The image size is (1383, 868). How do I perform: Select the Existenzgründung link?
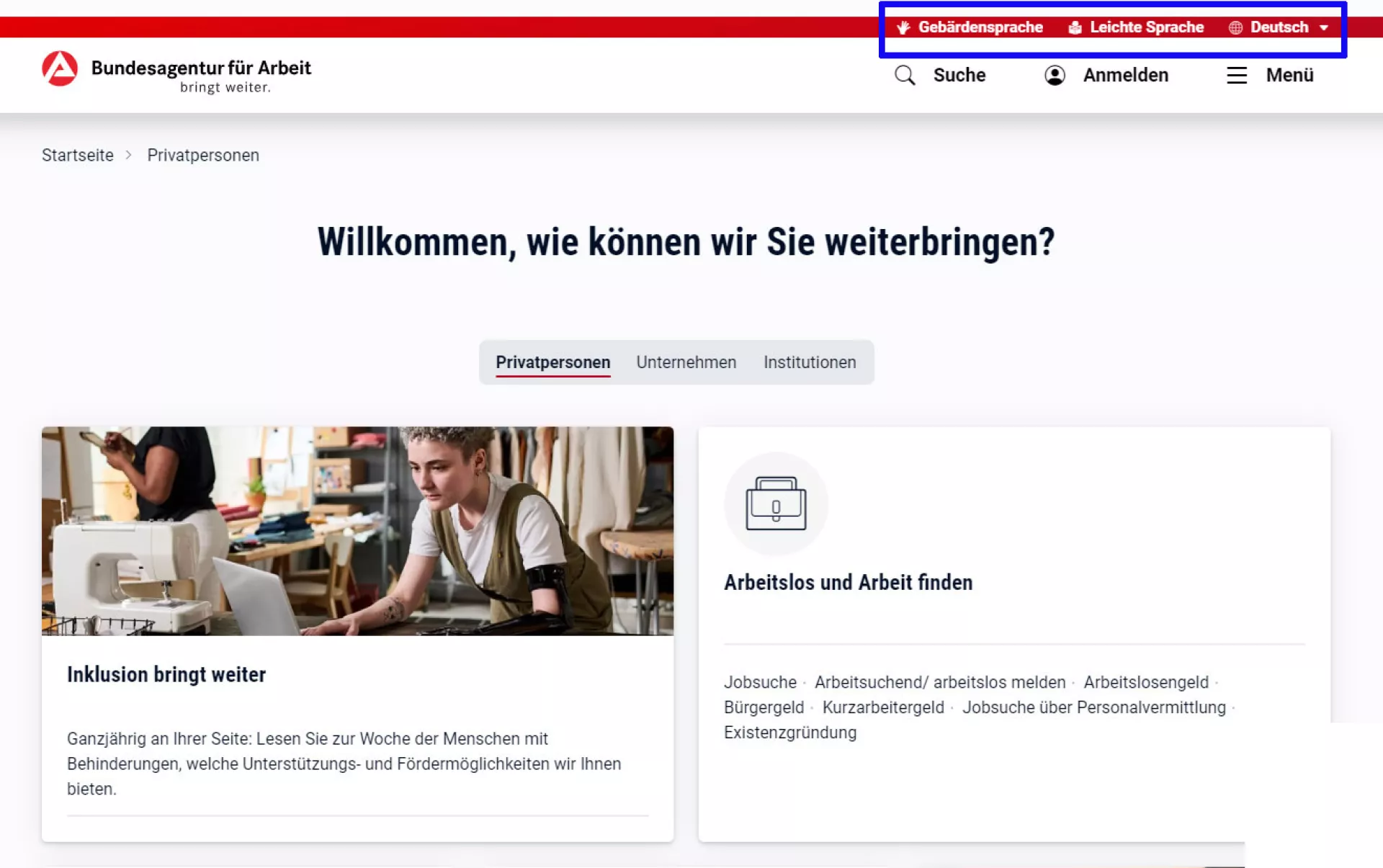[x=789, y=733]
